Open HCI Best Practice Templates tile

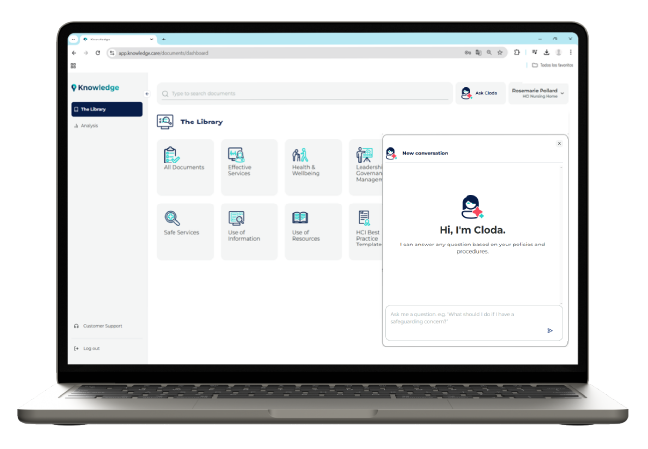point(364,231)
